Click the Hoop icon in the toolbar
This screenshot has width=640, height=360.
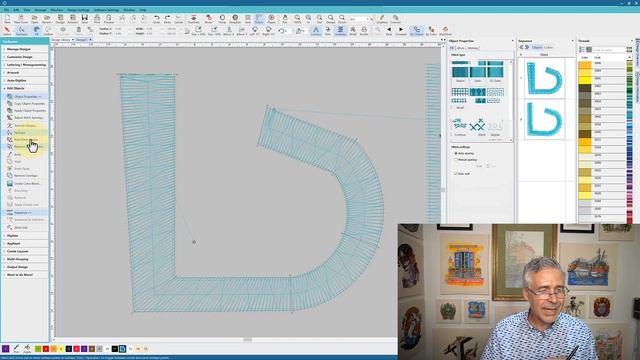point(222,18)
